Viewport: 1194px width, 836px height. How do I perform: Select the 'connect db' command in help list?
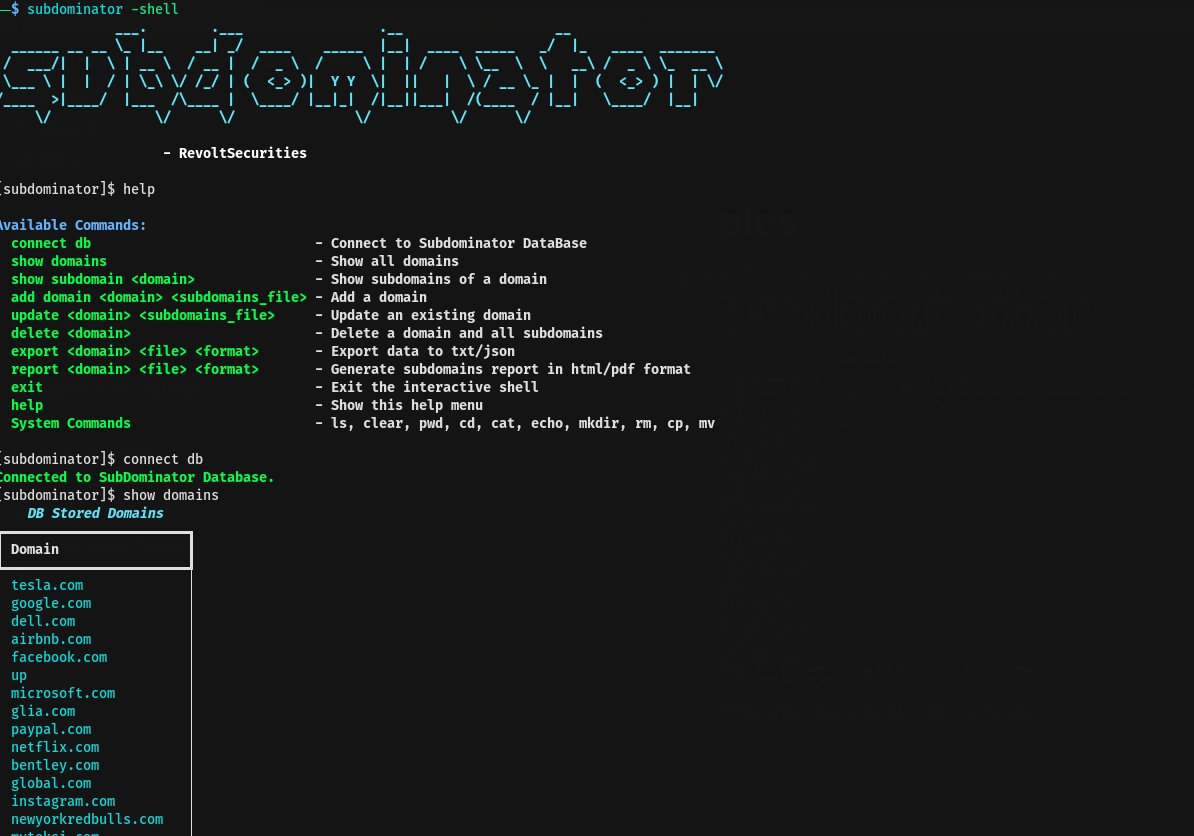tap(51, 243)
